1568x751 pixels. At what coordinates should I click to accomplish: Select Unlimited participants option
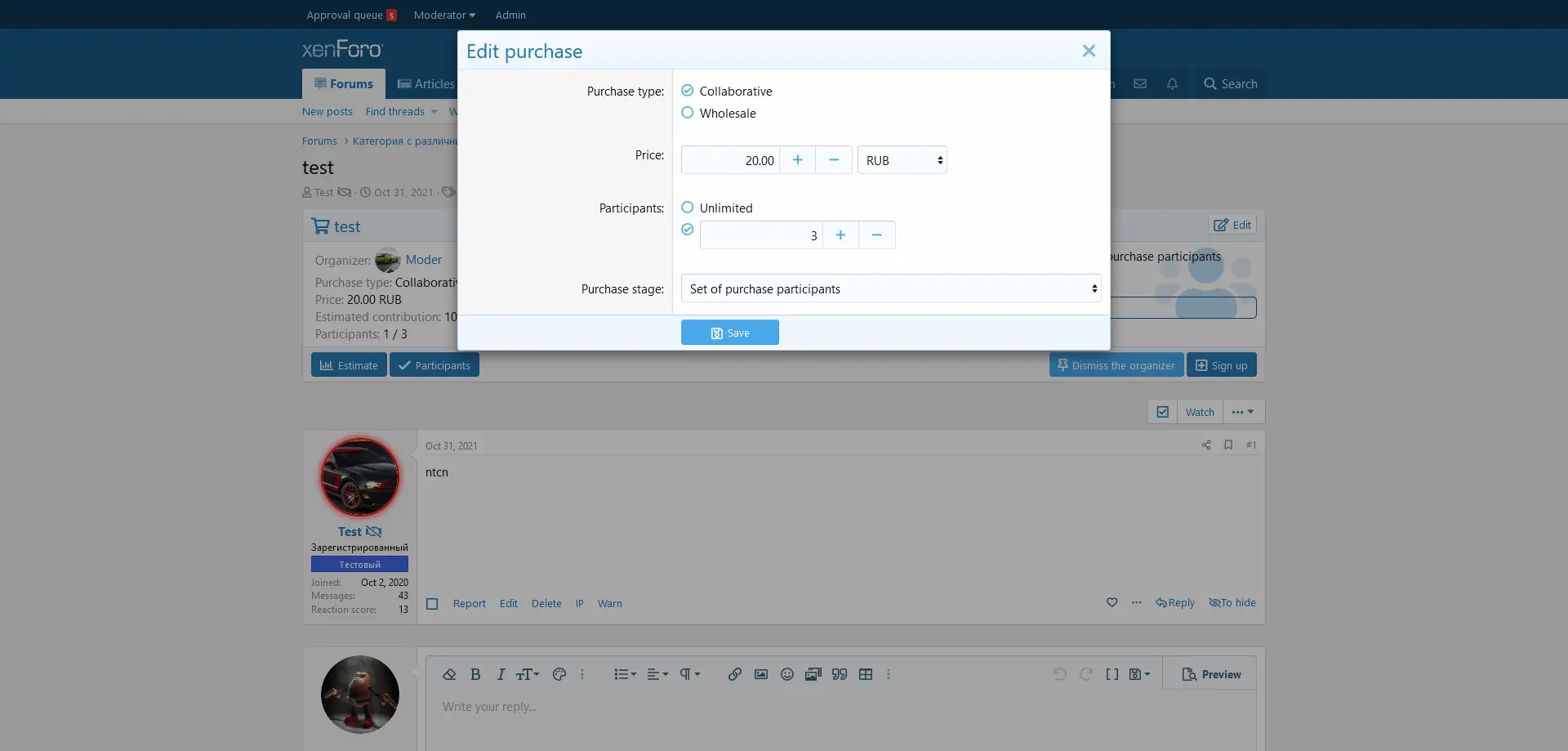(688, 208)
